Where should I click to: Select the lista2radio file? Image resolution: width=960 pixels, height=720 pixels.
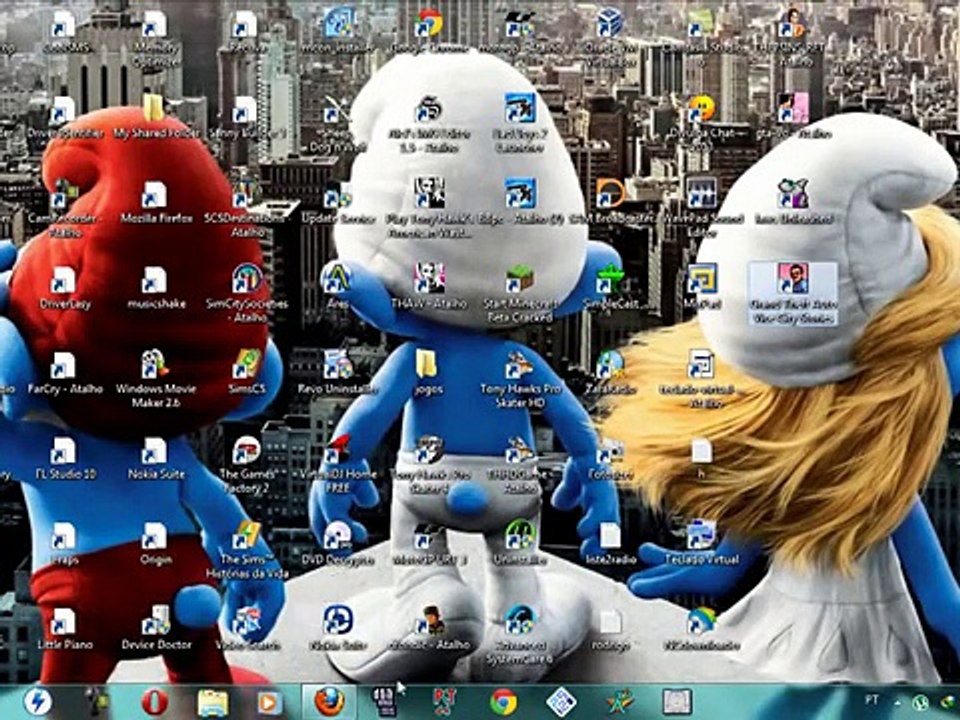click(x=610, y=544)
